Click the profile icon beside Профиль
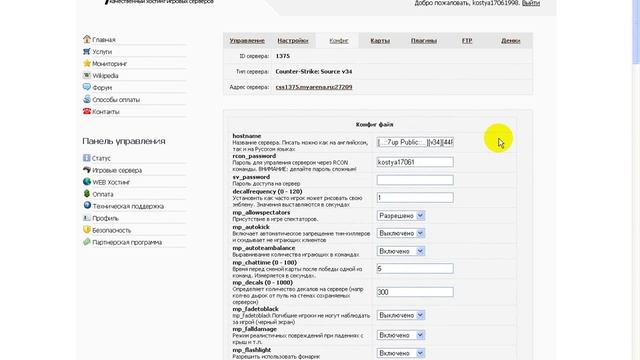 click(87, 218)
